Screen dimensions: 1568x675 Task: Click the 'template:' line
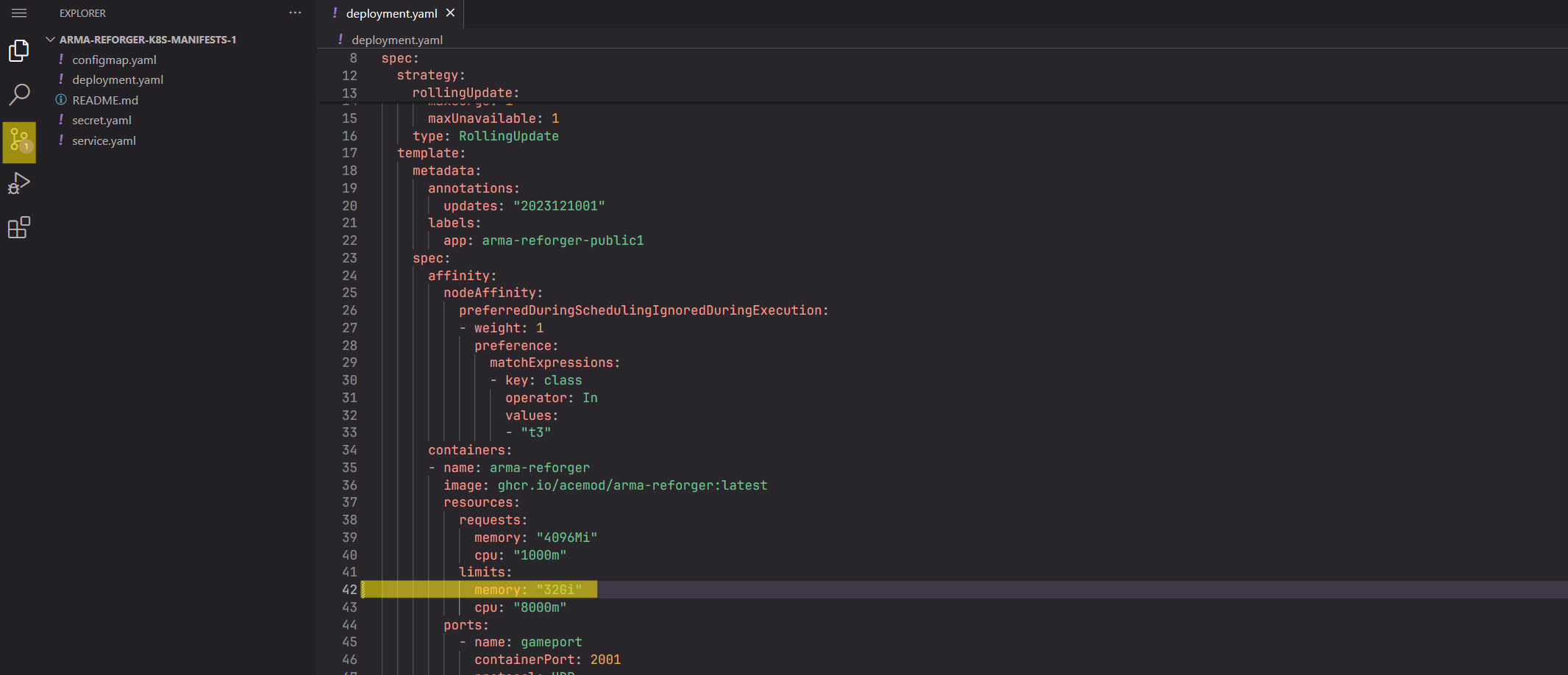431,153
